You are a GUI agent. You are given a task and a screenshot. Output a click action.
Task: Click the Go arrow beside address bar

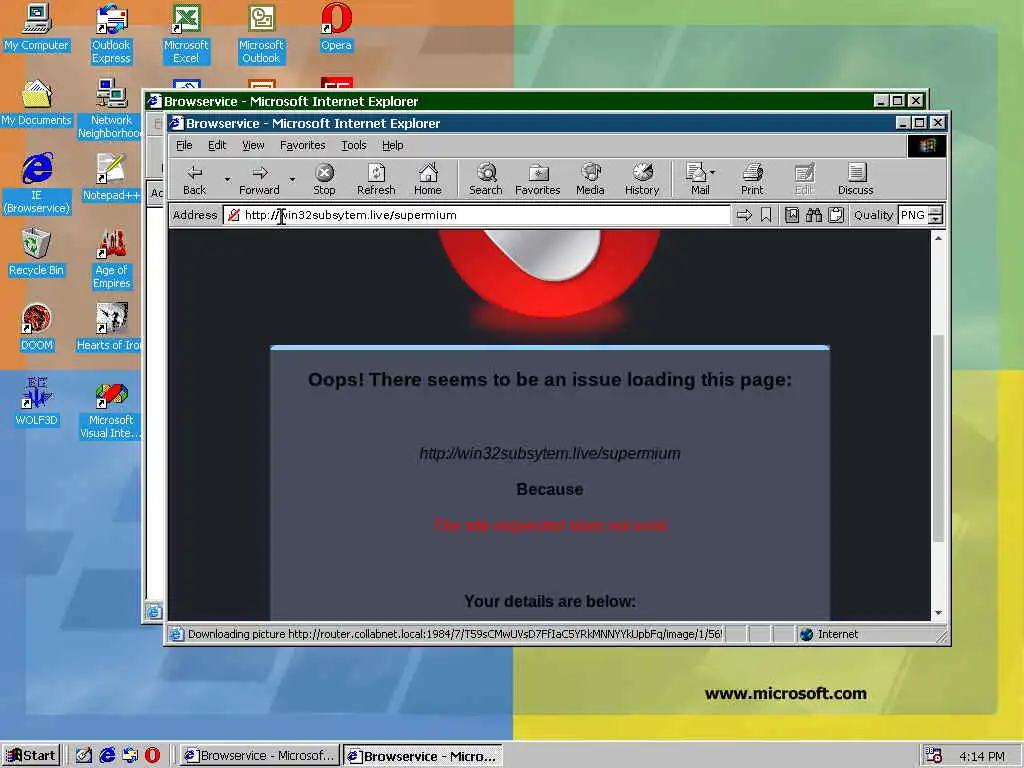tap(744, 215)
